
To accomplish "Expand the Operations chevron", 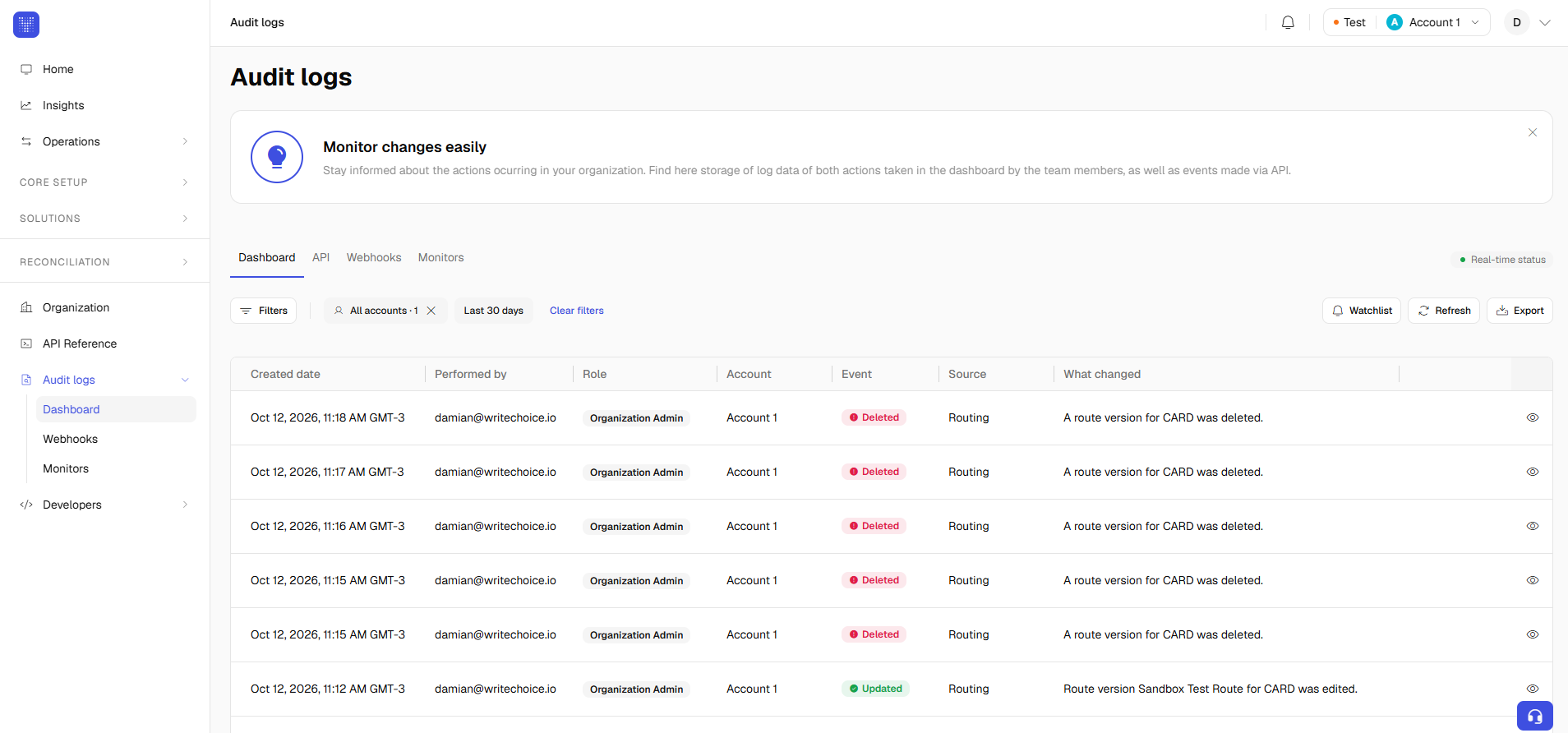I will click(185, 141).
